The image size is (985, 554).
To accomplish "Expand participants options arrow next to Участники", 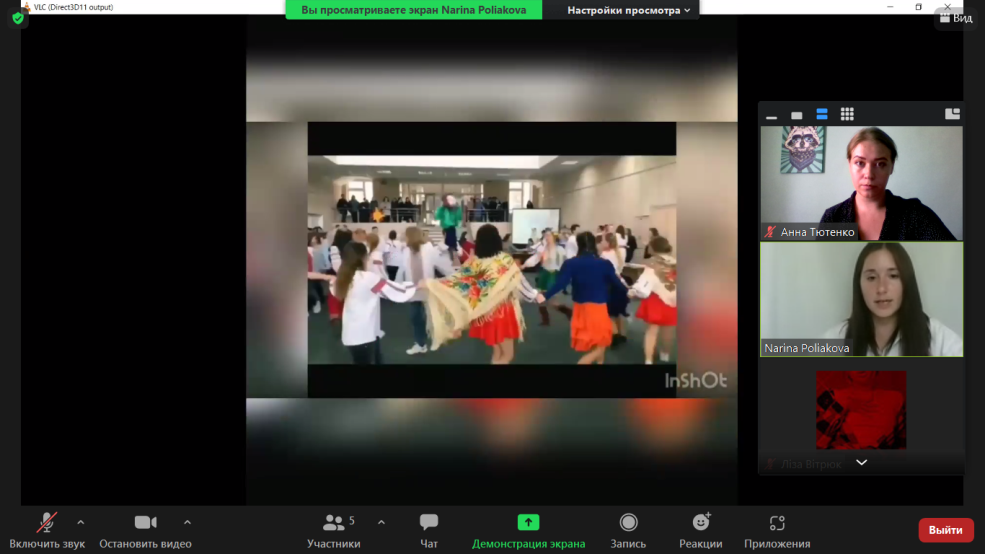I will click(x=381, y=522).
